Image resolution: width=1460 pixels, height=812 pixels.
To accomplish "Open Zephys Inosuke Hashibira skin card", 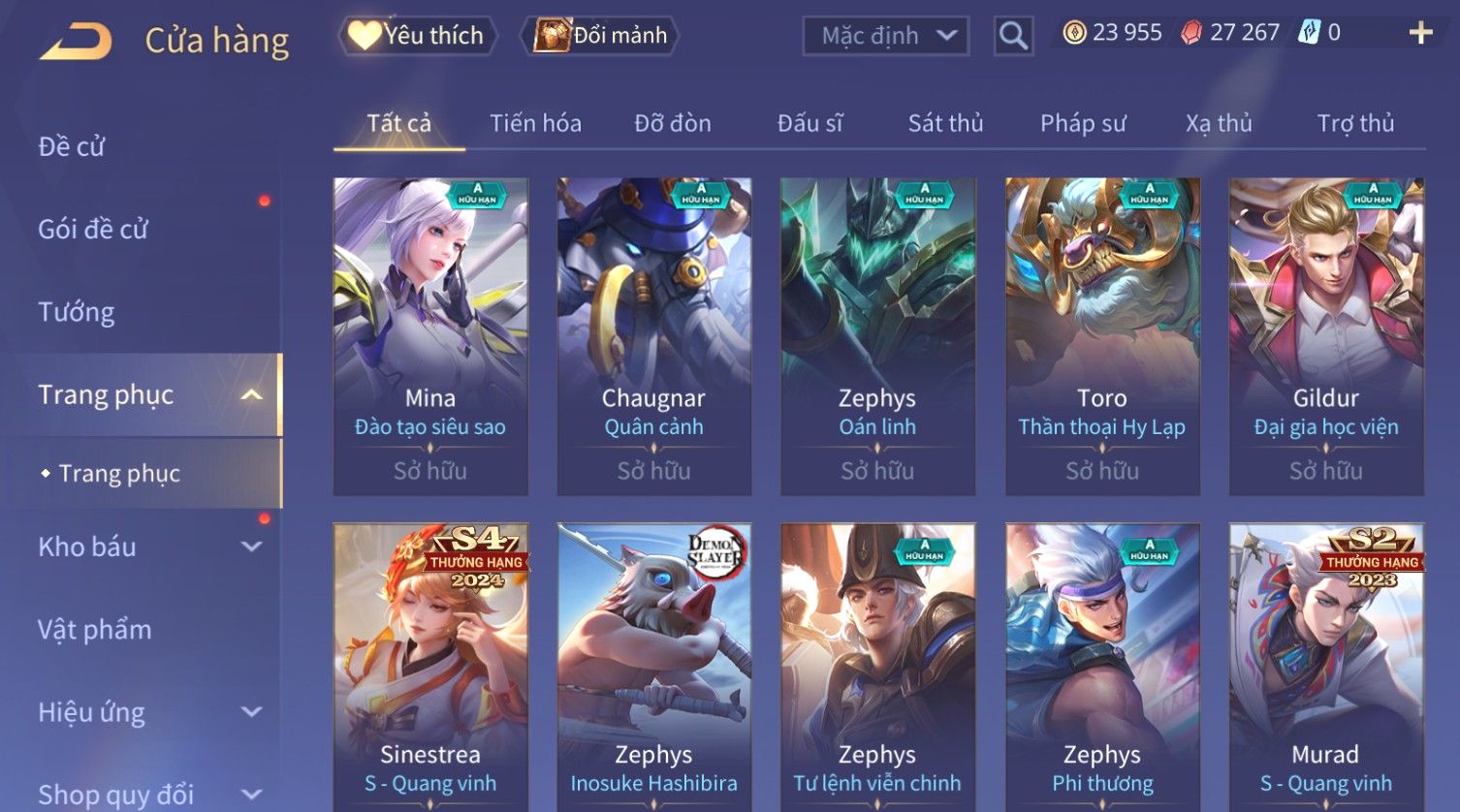I will tap(654, 668).
